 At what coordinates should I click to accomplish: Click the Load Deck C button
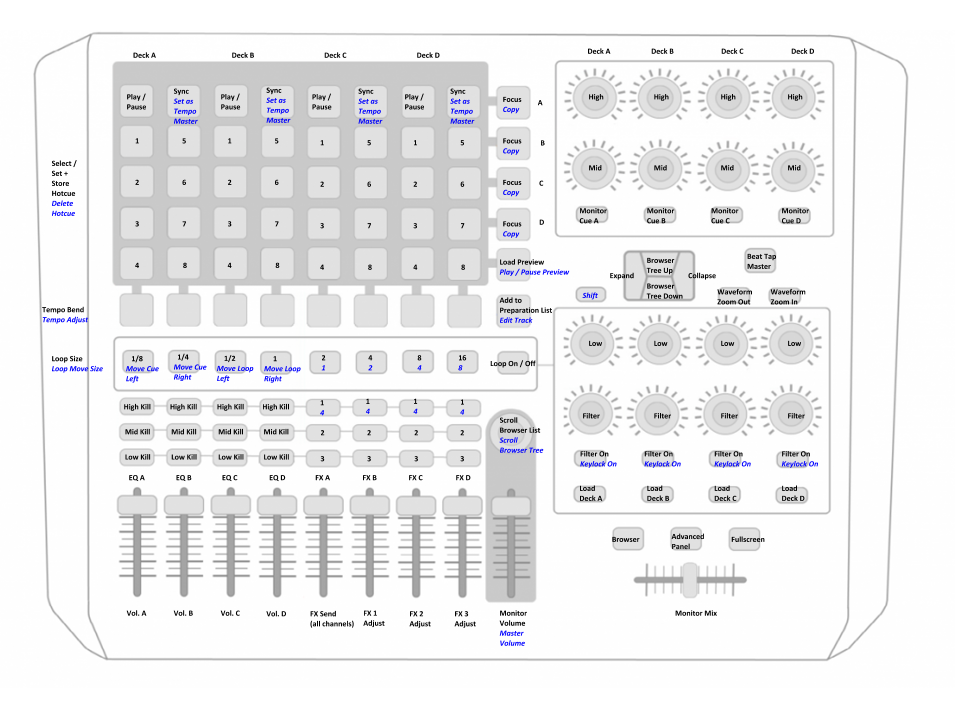pos(726,494)
